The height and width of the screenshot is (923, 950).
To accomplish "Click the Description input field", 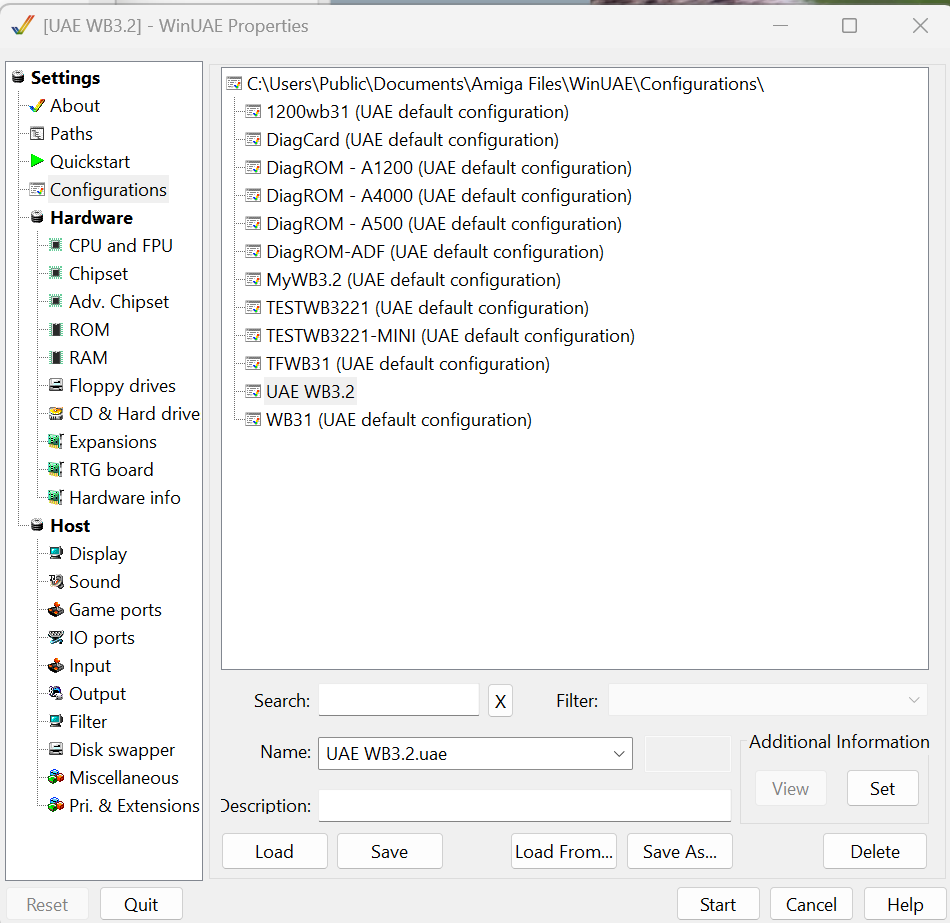I will [x=524, y=806].
